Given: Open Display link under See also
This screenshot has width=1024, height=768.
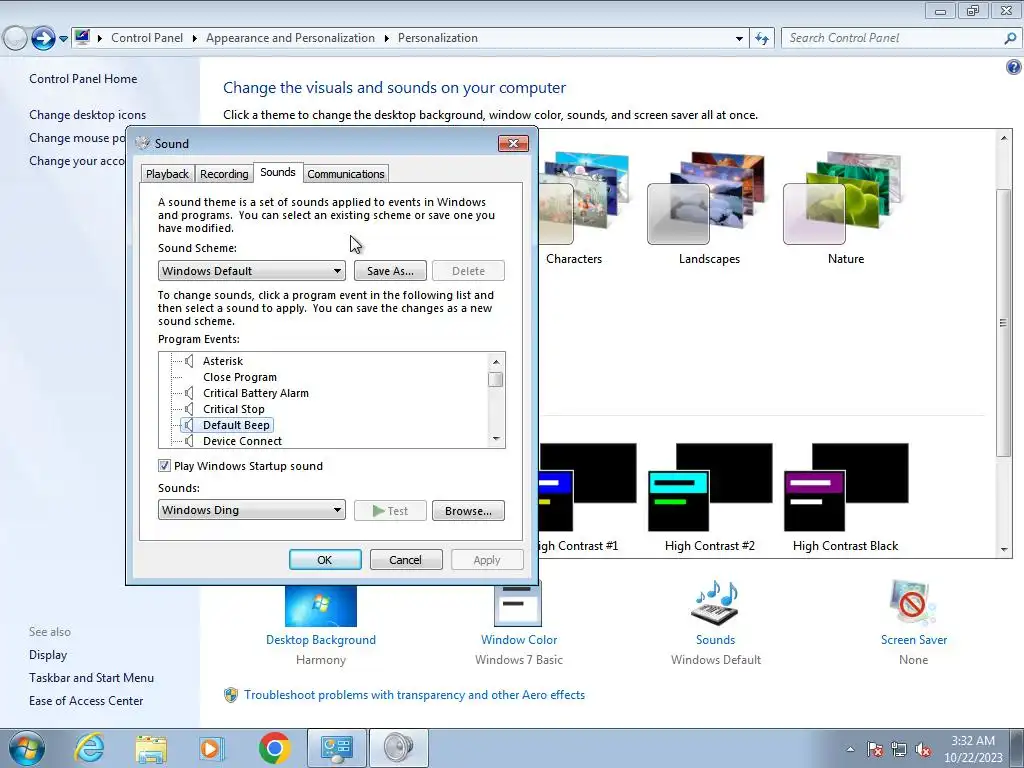Looking at the screenshot, I should (48, 655).
